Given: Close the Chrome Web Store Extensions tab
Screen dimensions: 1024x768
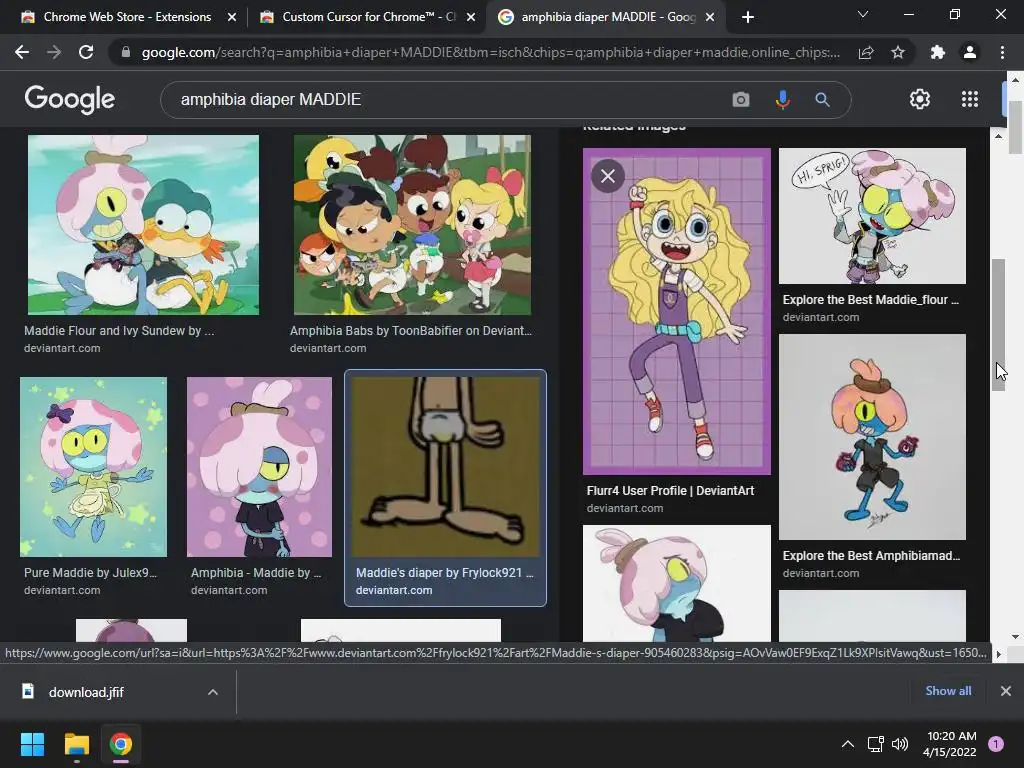Looking at the screenshot, I should click(x=232, y=17).
